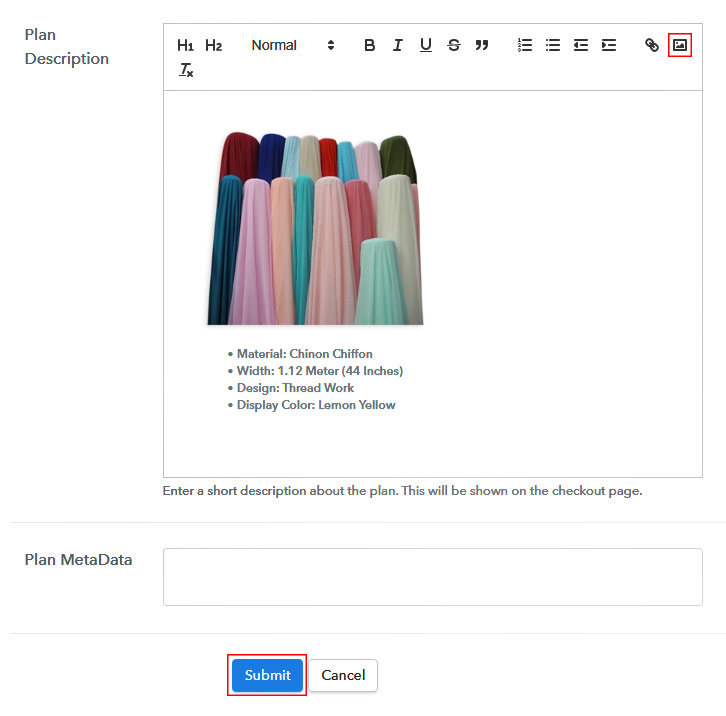This screenshot has width=726, height=716.
Task: Apply Heading 2 format
Action: pyautogui.click(x=213, y=45)
